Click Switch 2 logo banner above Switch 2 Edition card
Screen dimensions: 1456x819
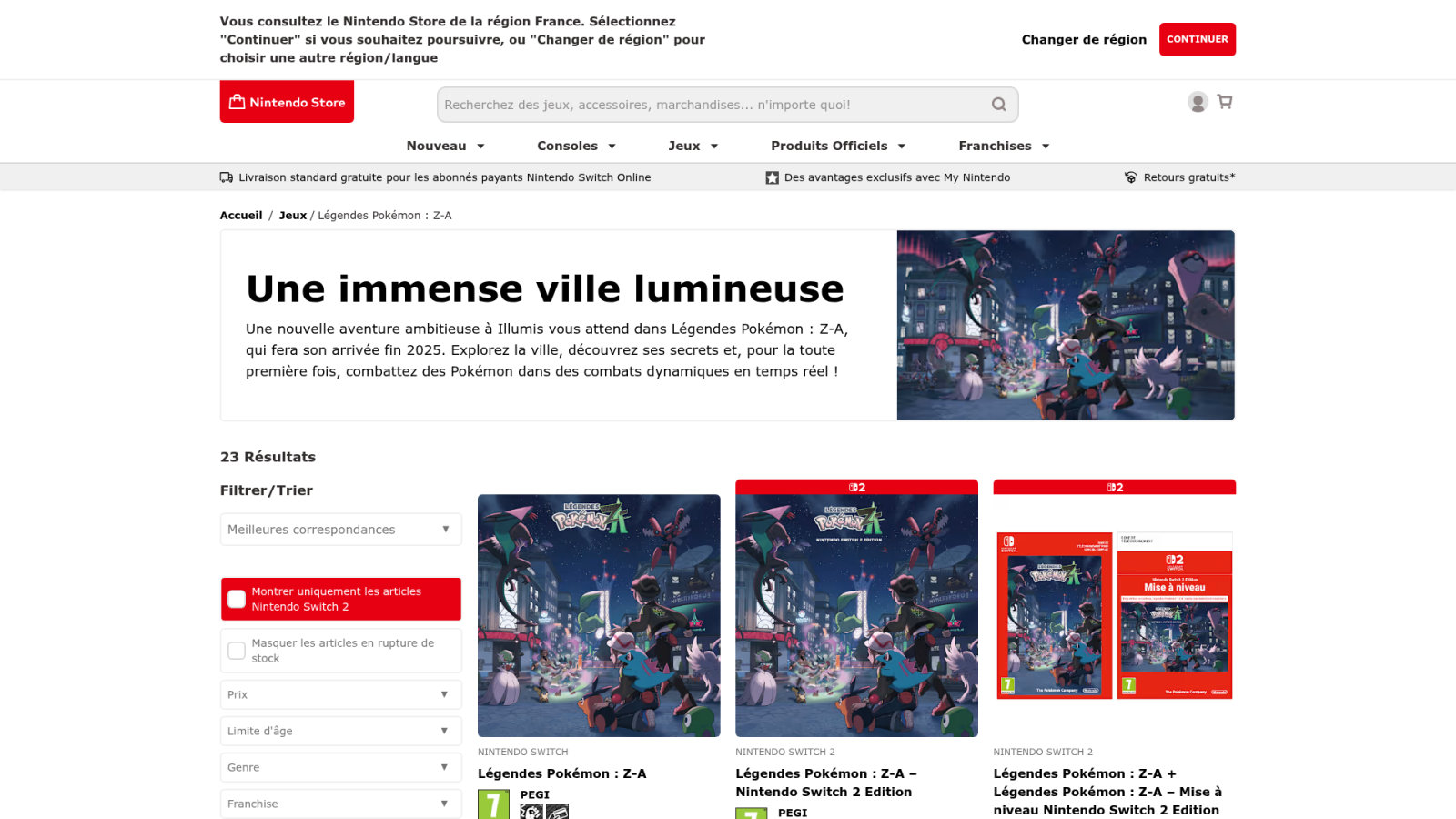[856, 487]
